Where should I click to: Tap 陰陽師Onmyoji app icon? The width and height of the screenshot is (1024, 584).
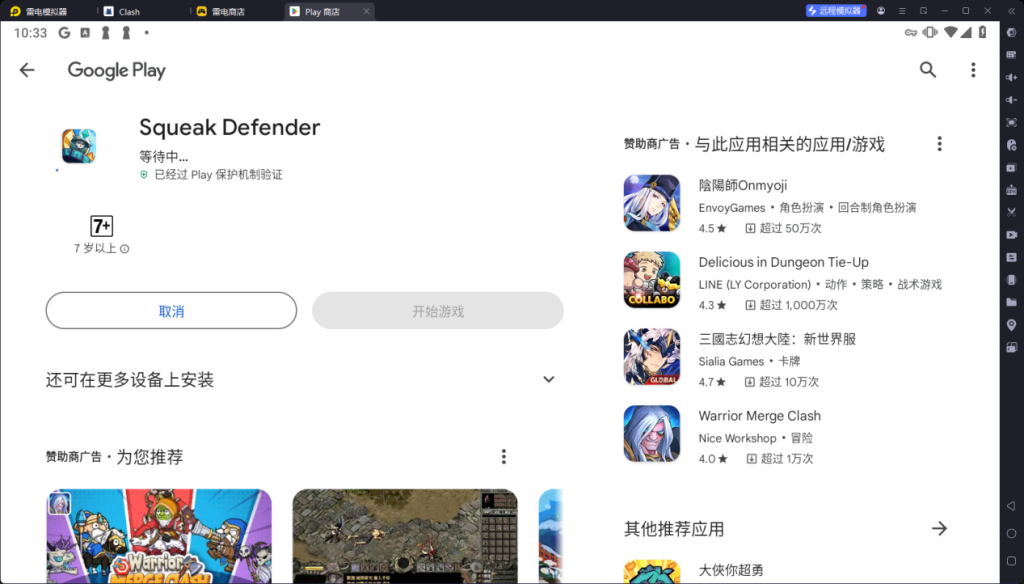652,203
